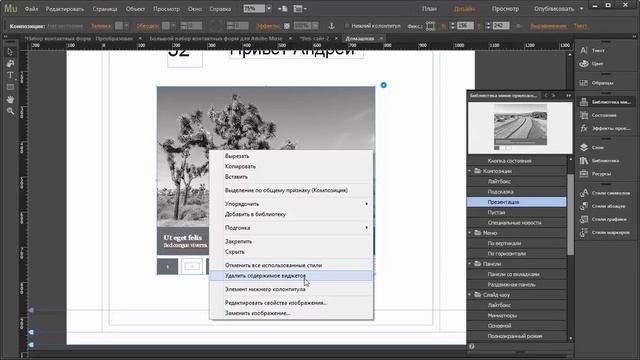Open the Обводка stroke options link

147,26
